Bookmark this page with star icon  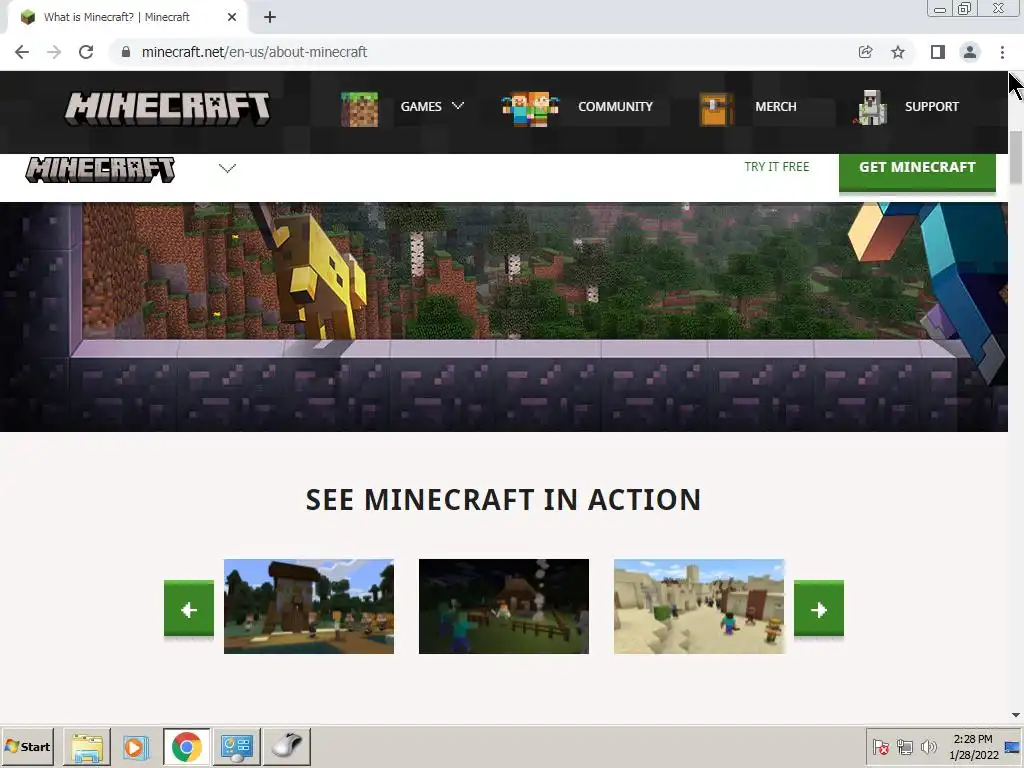click(x=898, y=52)
